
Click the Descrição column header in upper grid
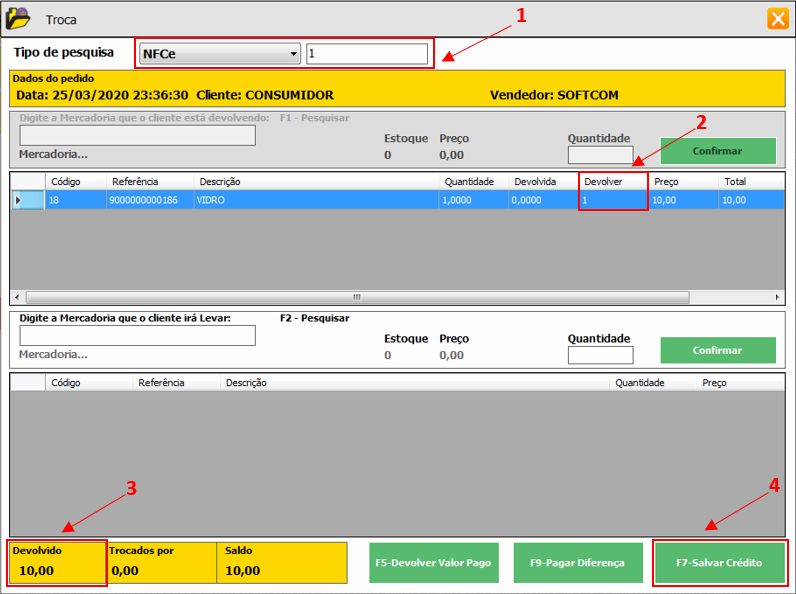pyautogui.click(x=220, y=182)
